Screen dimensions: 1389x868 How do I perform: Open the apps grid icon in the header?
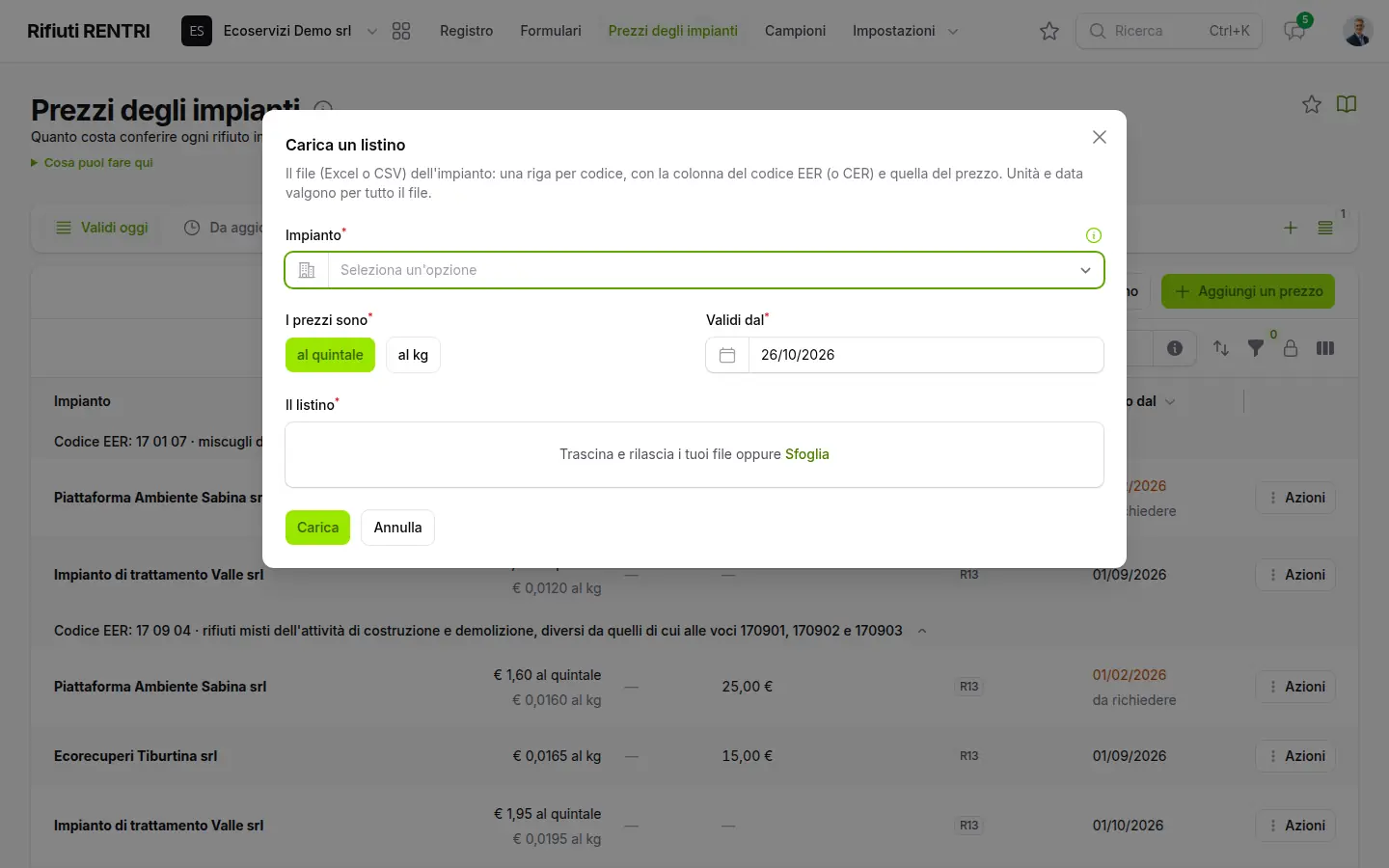pos(401,31)
